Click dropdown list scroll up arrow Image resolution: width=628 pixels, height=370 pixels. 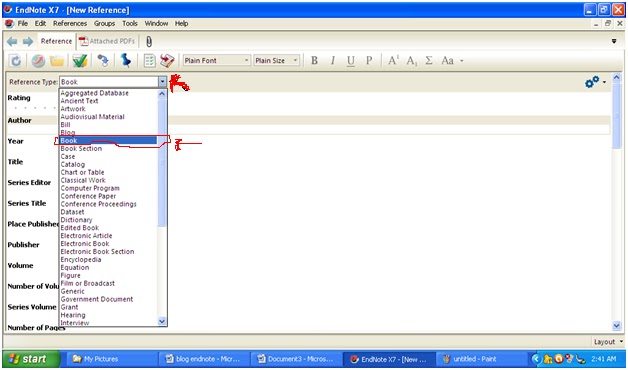click(x=162, y=94)
